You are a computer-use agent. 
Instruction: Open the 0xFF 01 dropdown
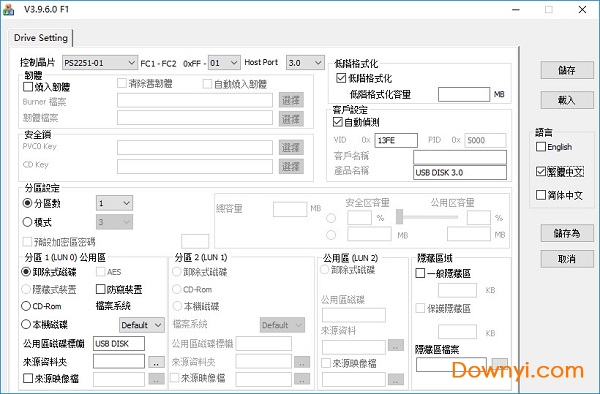tap(224, 63)
